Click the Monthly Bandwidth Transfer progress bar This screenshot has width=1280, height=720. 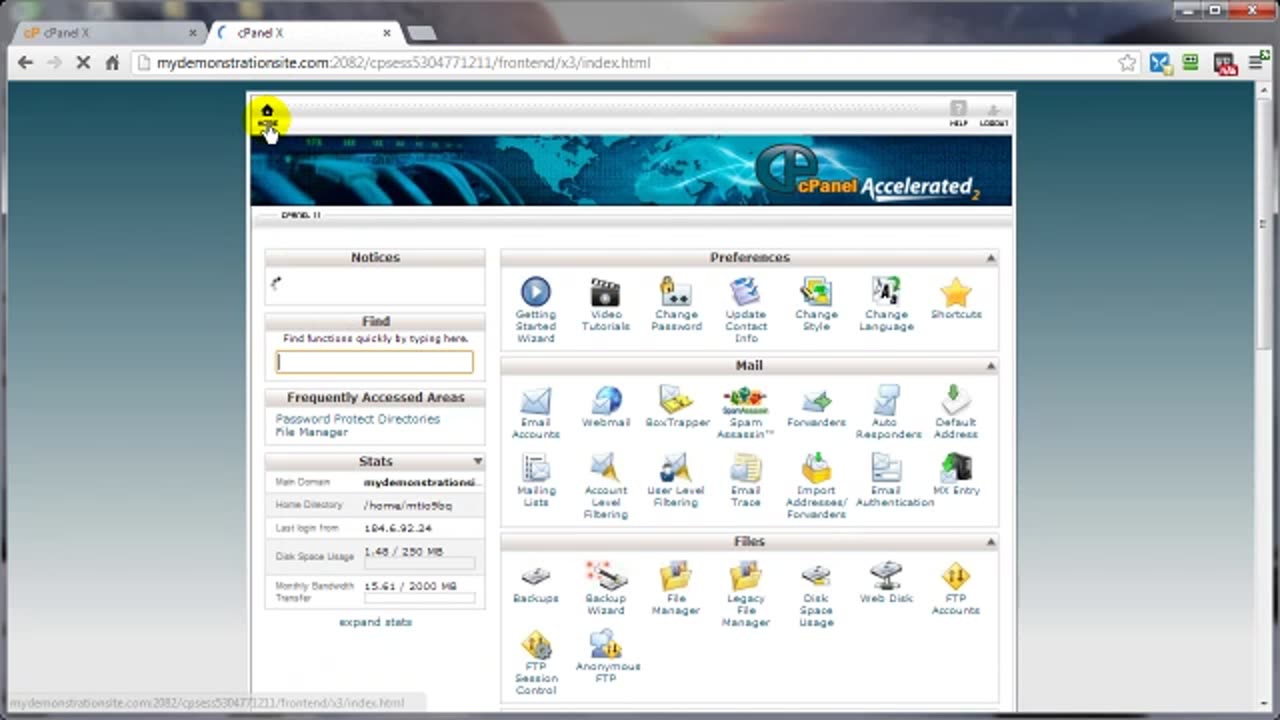click(419, 598)
